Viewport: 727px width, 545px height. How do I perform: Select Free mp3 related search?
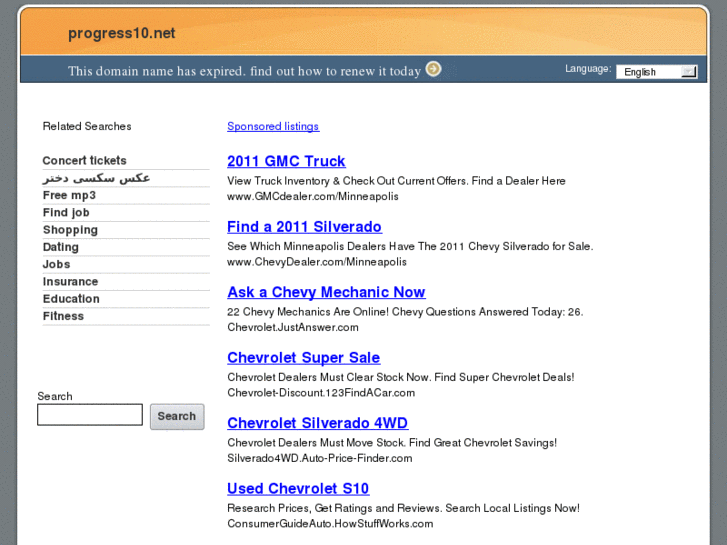(69, 195)
